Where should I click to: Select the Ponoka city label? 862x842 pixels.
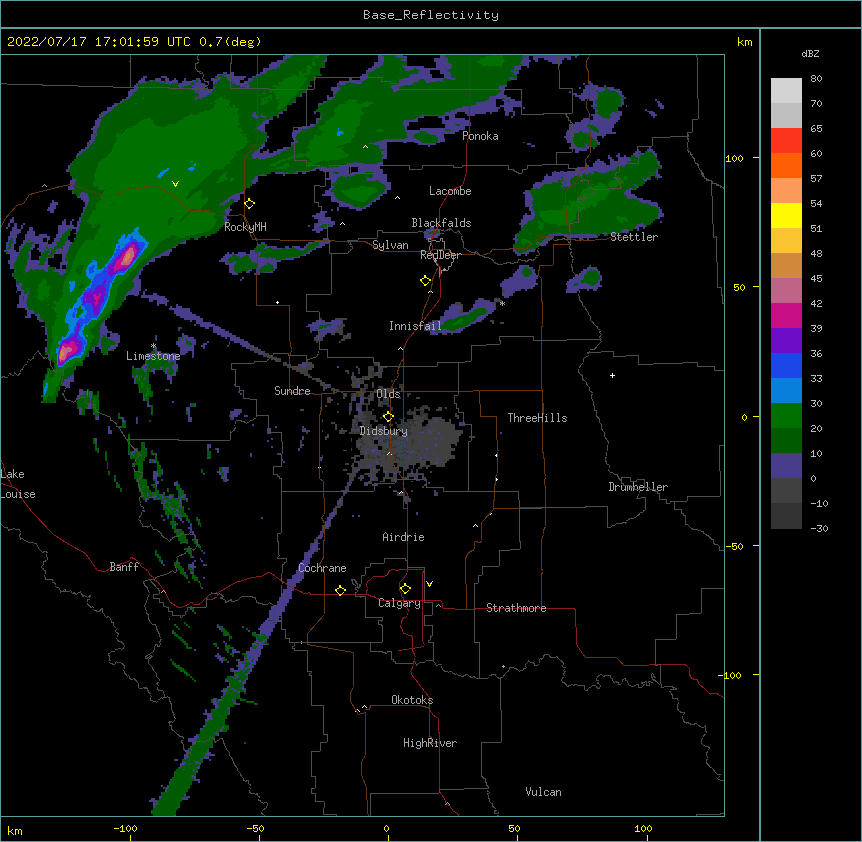[480, 136]
